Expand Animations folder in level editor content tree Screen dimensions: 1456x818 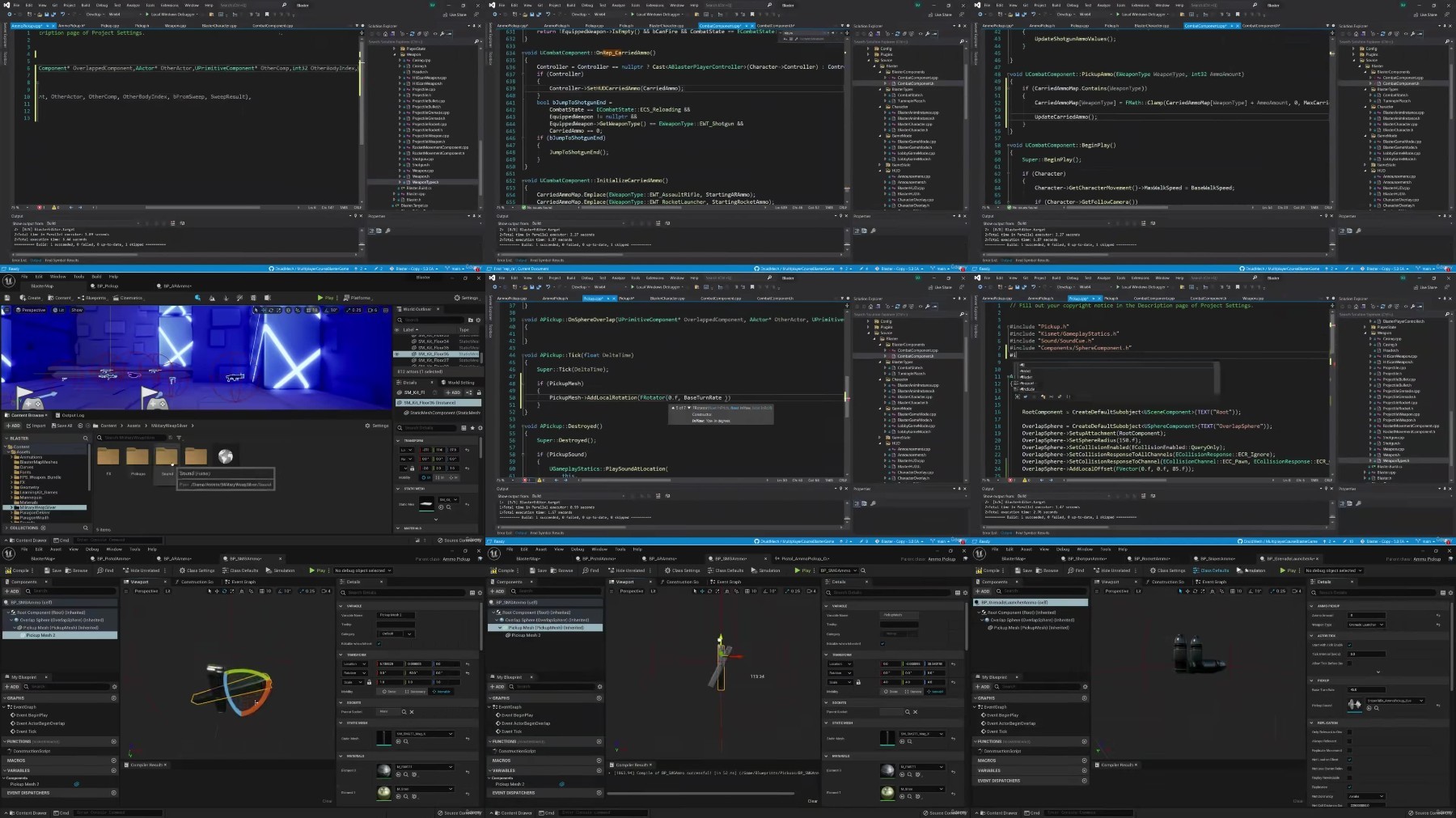(x=11, y=457)
